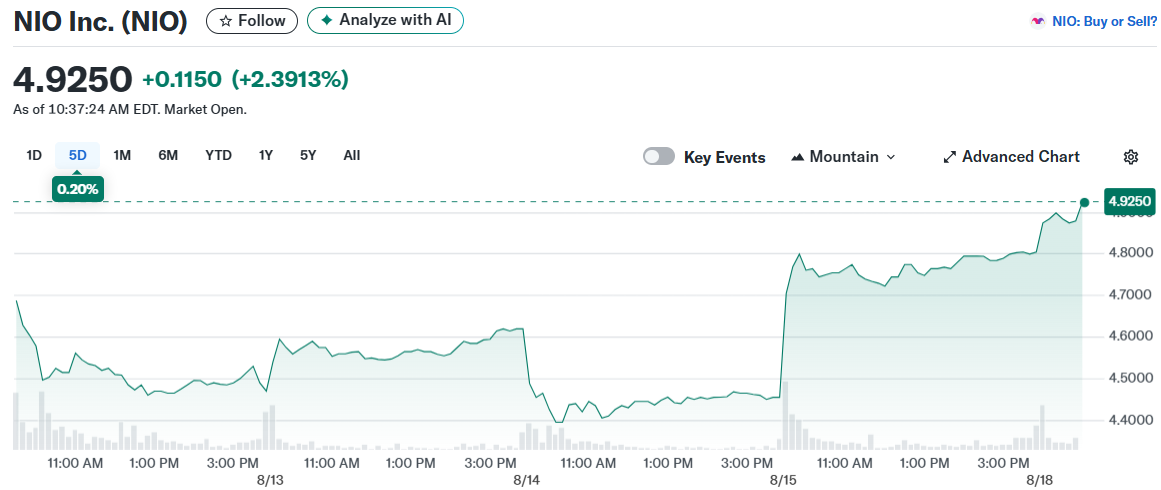Click the NIO Inc. (NIO) title
The height and width of the screenshot is (490, 1161).
[x=101, y=21]
